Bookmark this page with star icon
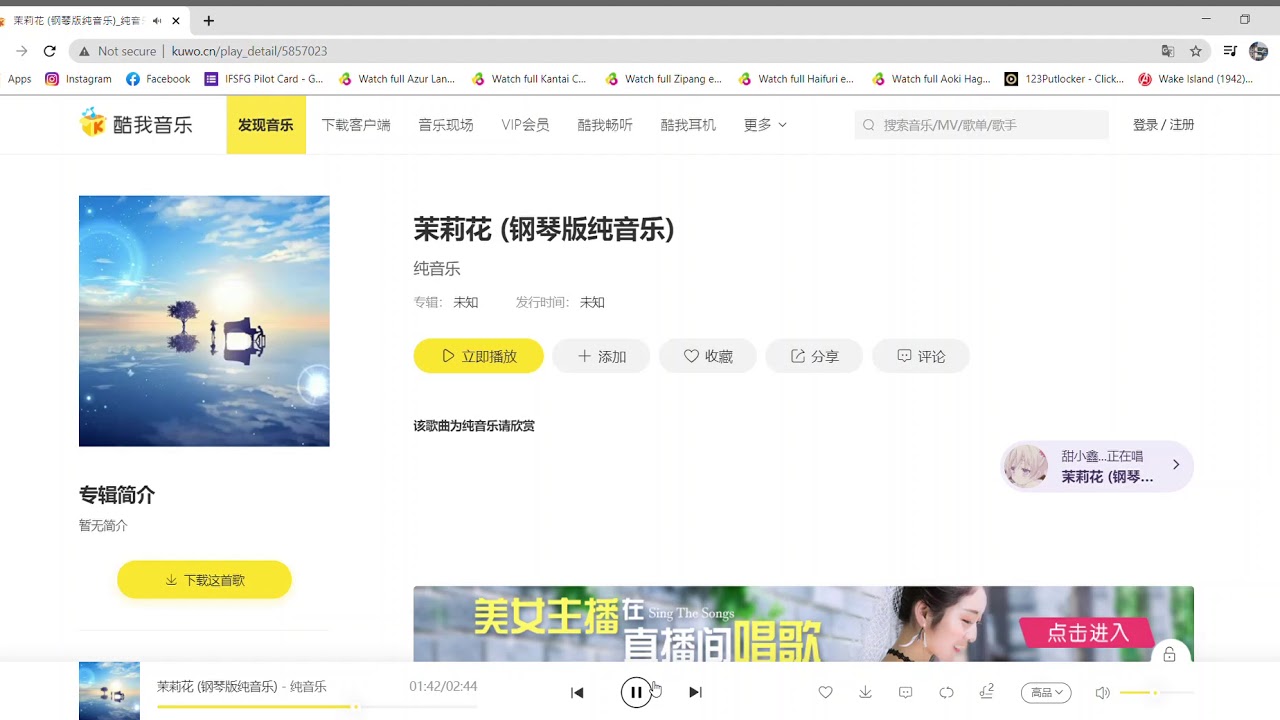Image resolution: width=1280 pixels, height=720 pixels. (1195, 51)
